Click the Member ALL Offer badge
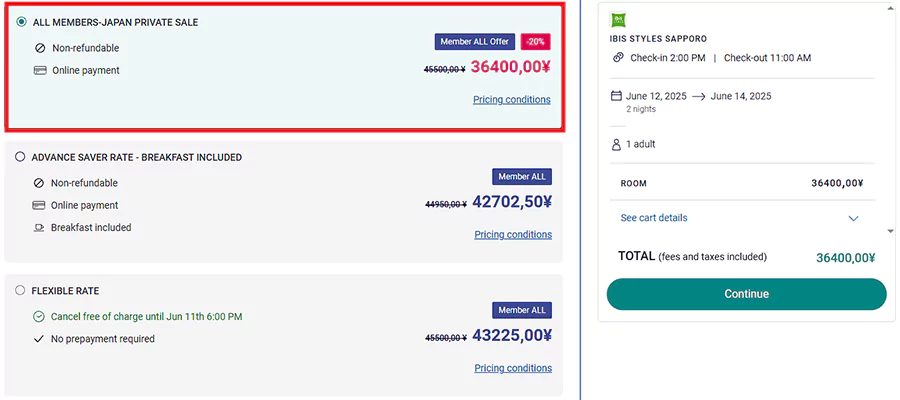The width and height of the screenshot is (900, 400). 474,42
